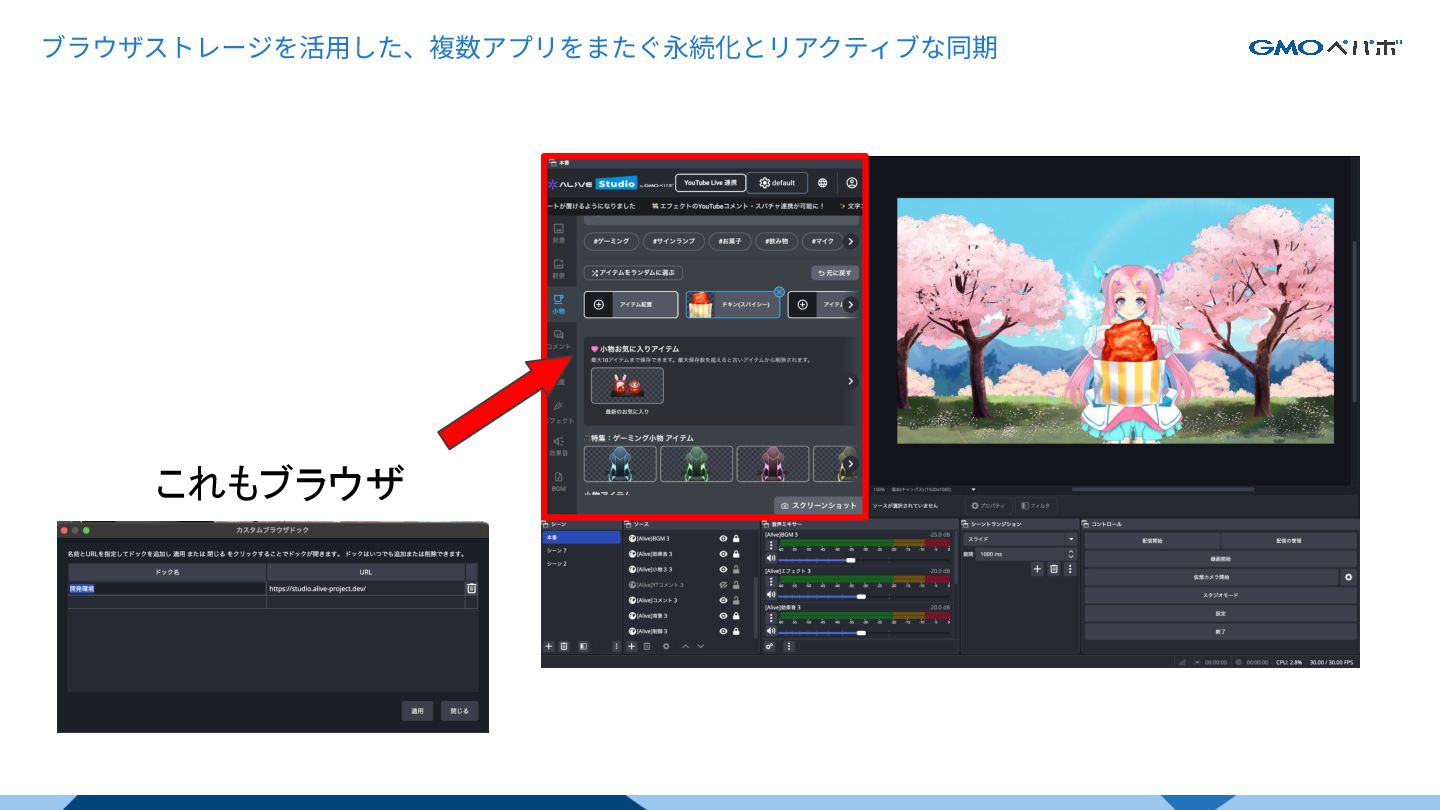Screen dimensions: 1440x810
Task: Delete scene using trash icon in シーン panel
Action: click(x=564, y=646)
